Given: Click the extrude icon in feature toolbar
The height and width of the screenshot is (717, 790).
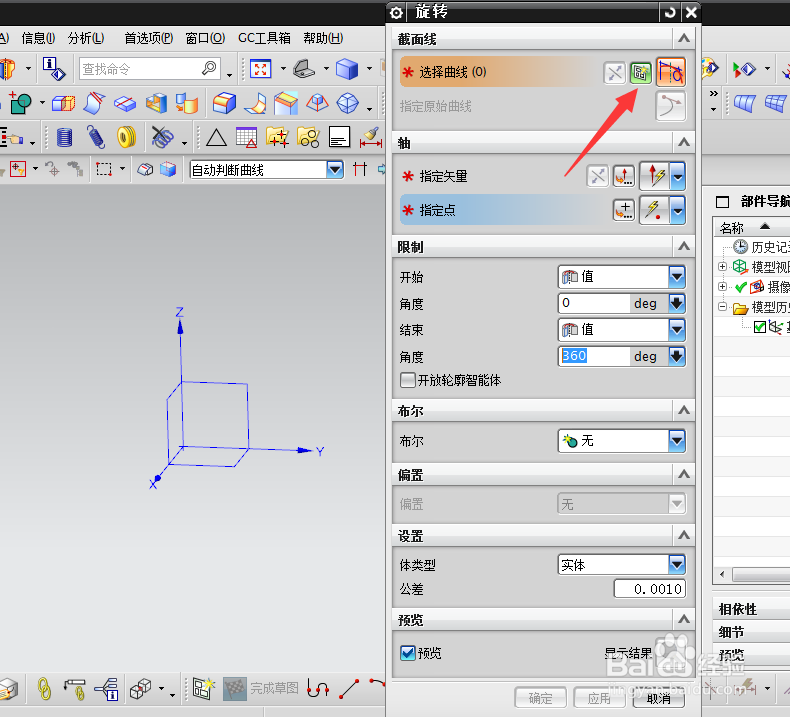Looking at the screenshot, I should [63, 103].
